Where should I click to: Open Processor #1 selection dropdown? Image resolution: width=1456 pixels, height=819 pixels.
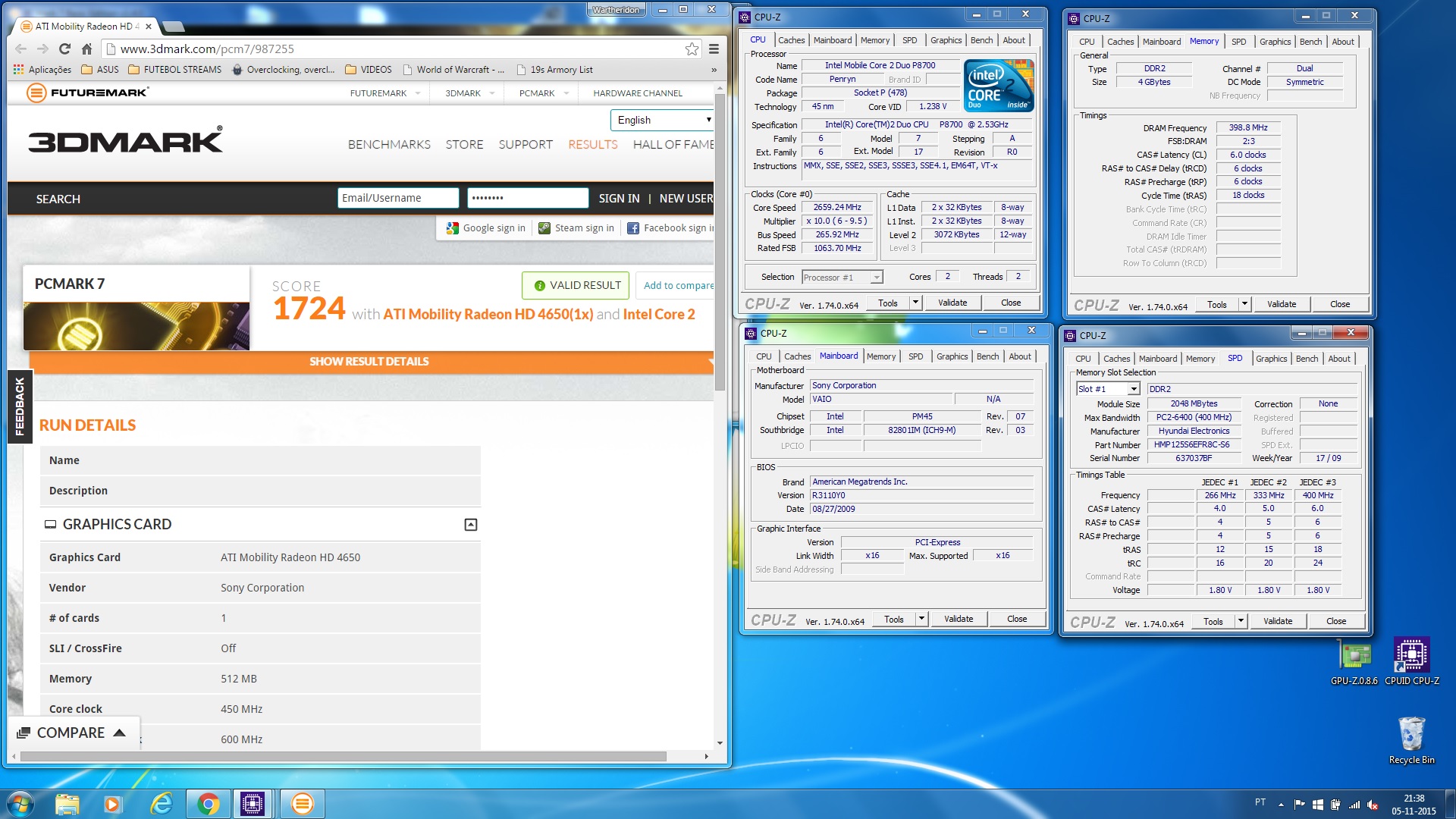(842, 278)
